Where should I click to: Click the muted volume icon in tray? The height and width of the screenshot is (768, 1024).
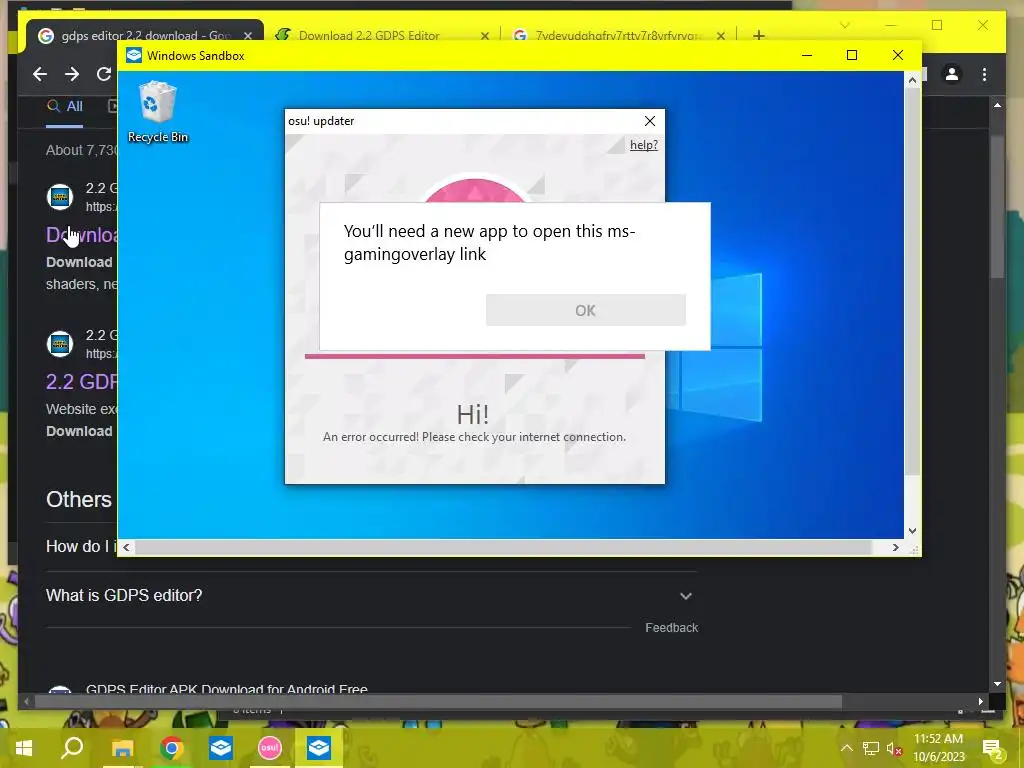coord(893,748)
